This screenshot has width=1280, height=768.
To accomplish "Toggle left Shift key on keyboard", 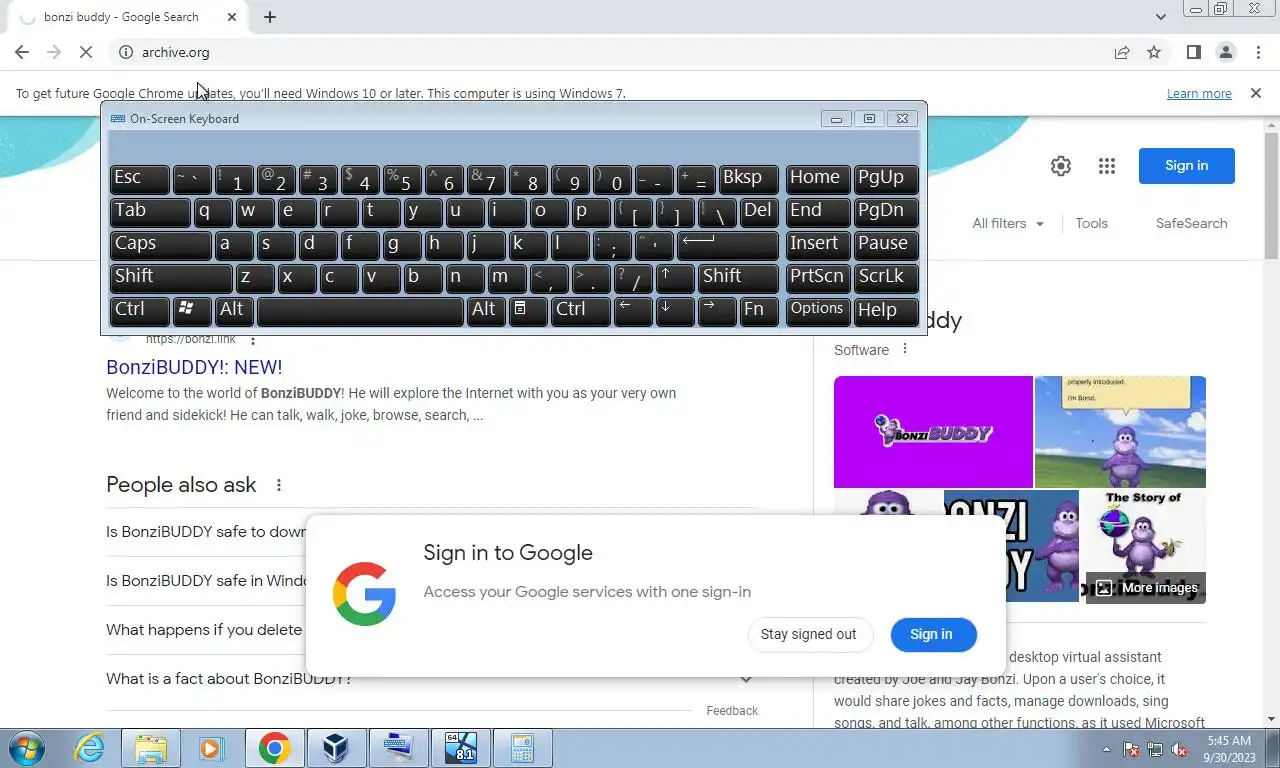I will click(171, 278).
